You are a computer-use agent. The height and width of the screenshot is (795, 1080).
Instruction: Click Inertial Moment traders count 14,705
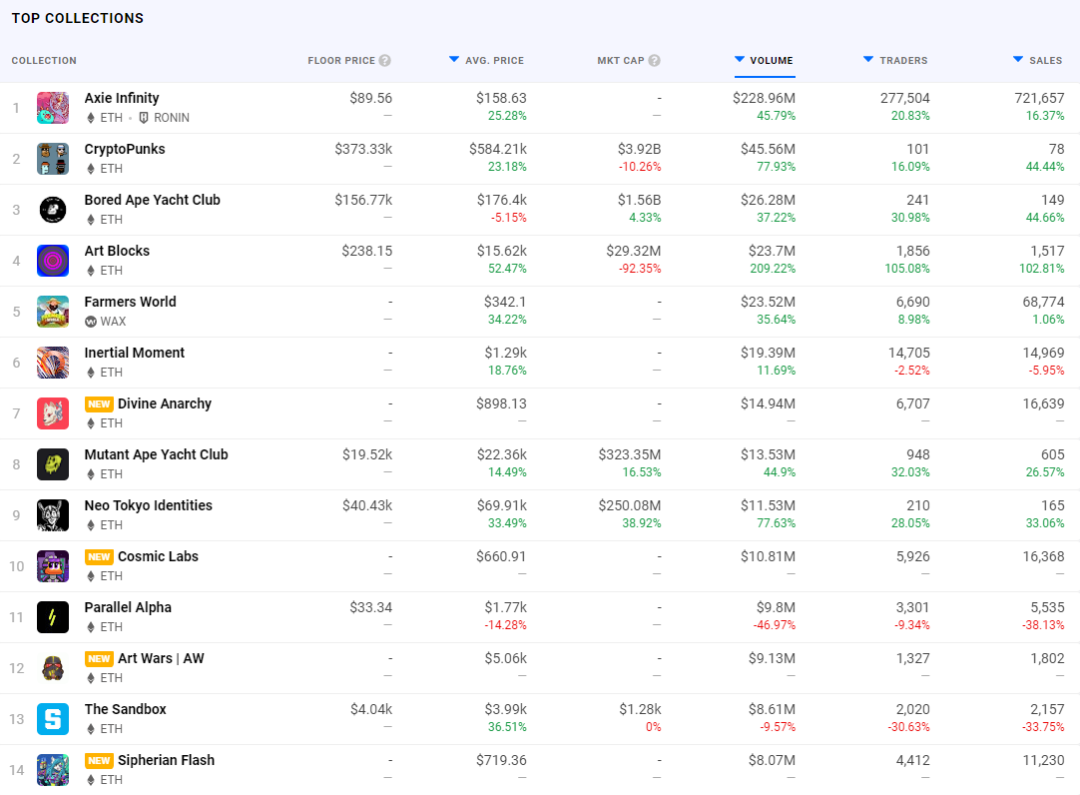pyautogui.click(x=909, y=353)
